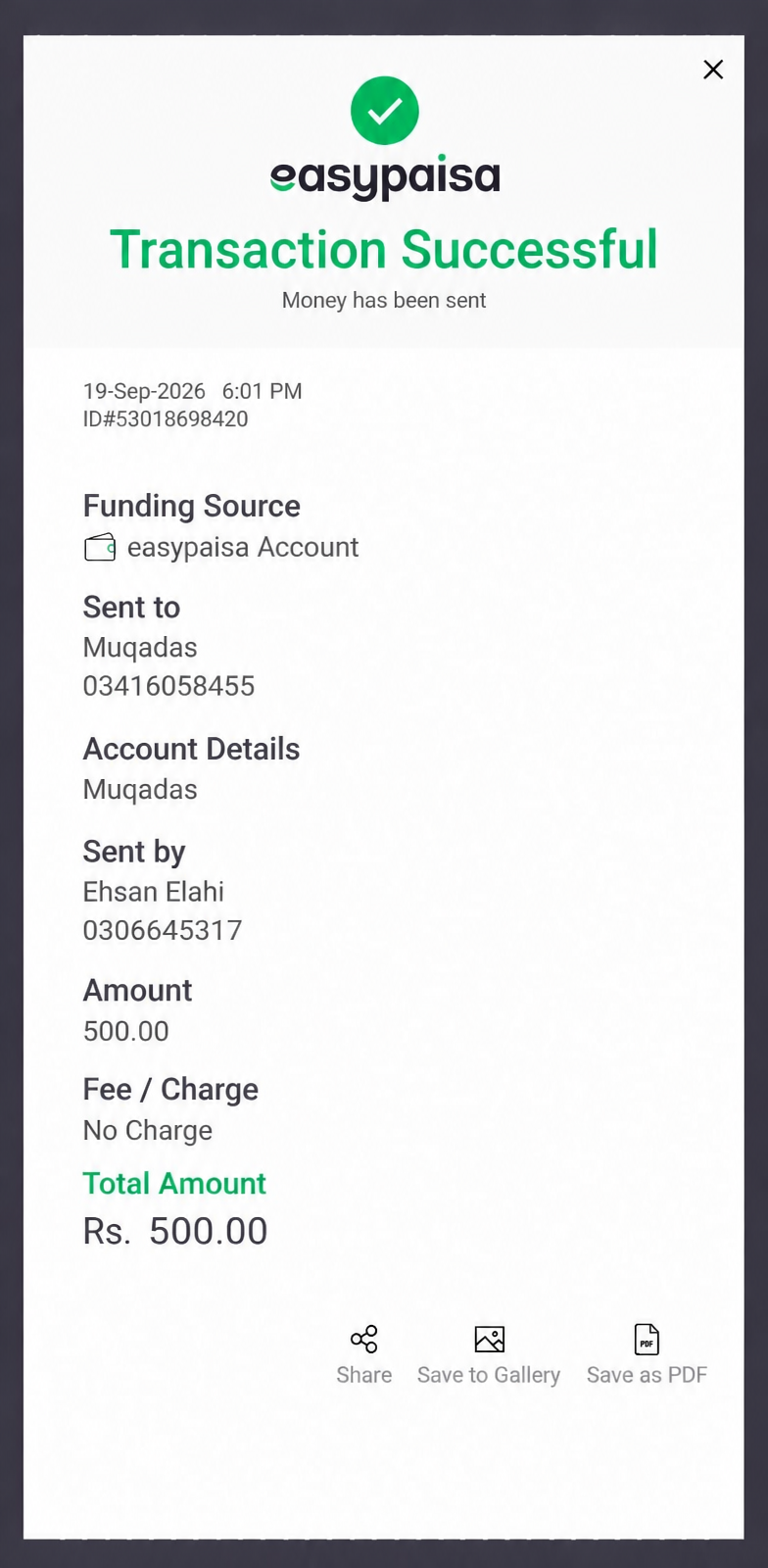This screenshot has width=768, height=1568.
Task: Click the Rs. 500.00 total amount
Action: (x=175, y=1231)
